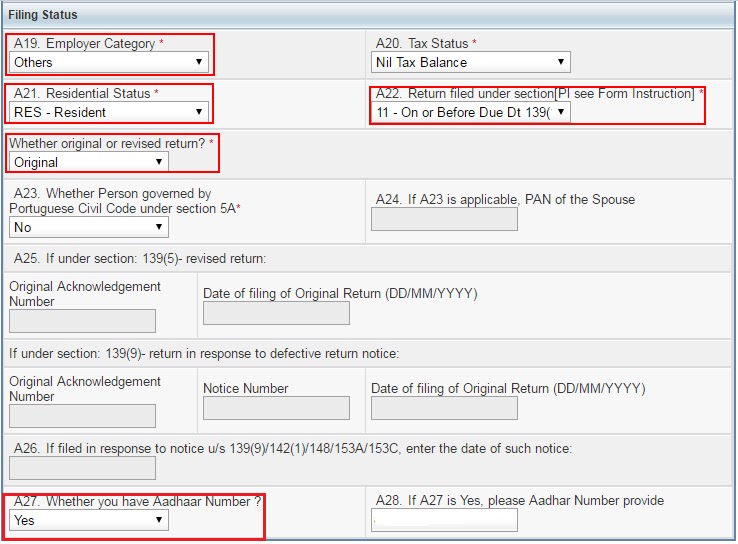Open the A20 Tax Status dropdown

coord(471,62)
